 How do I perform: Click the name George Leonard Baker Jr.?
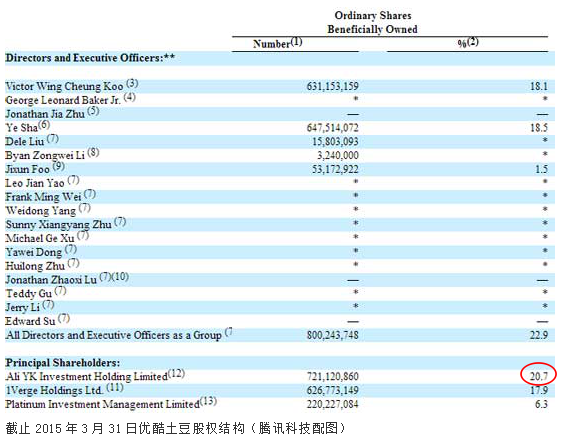(x=63, y=100)
